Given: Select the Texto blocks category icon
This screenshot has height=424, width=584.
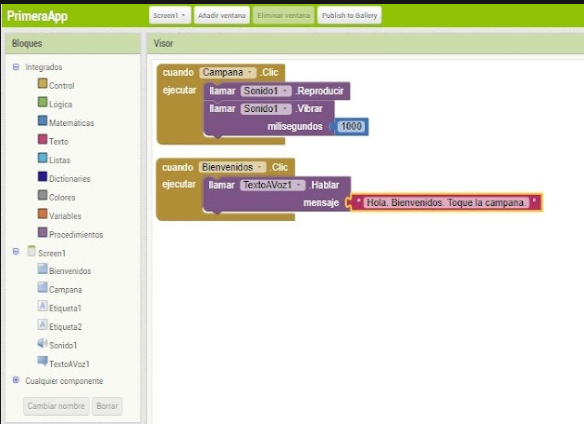Looking at the screenshot, I should 42,139.
